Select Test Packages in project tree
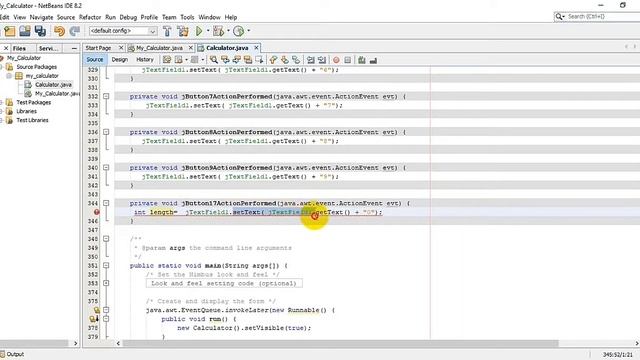 (33, 102)
